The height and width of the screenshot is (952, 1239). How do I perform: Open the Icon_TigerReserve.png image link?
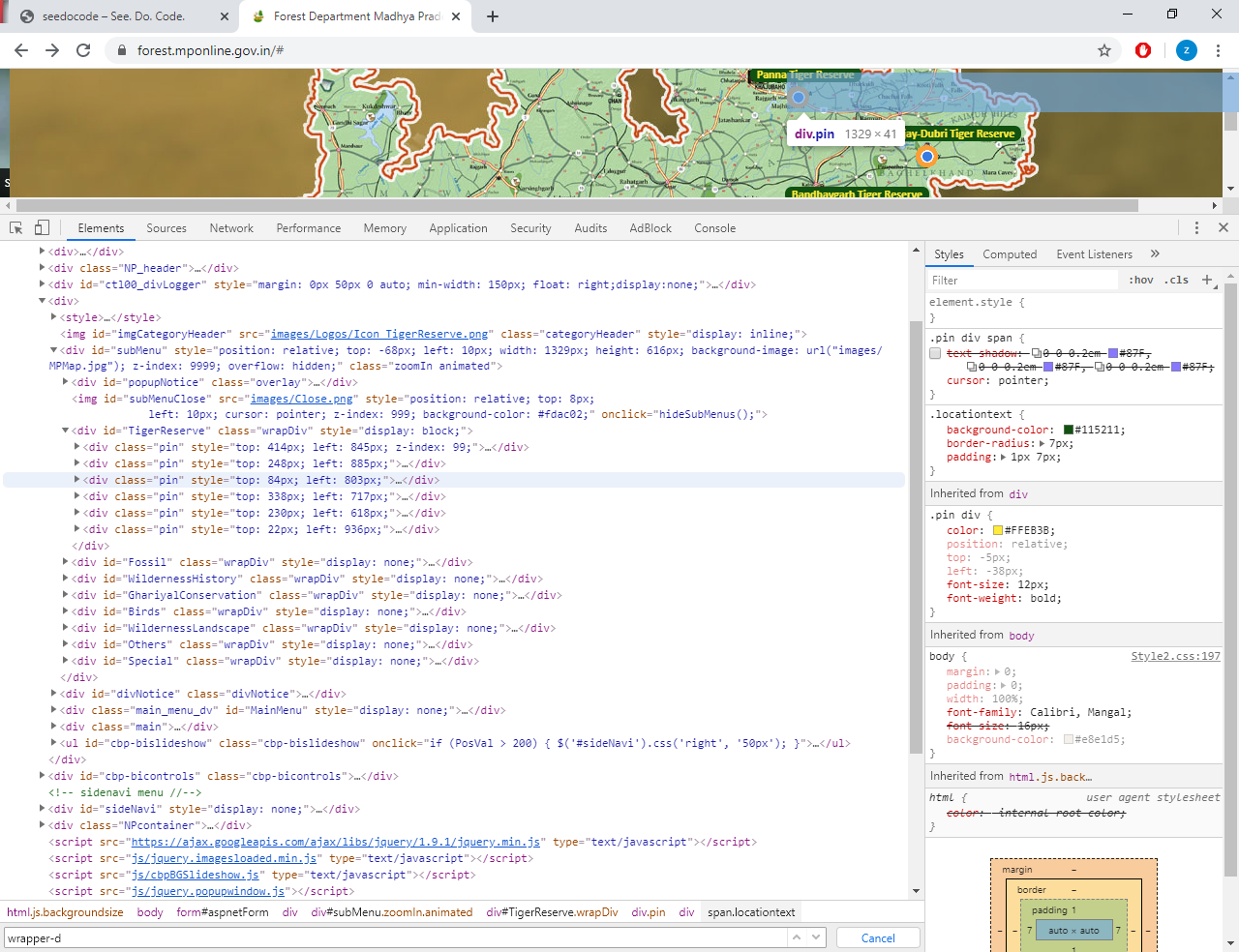[x=379, y=334]
